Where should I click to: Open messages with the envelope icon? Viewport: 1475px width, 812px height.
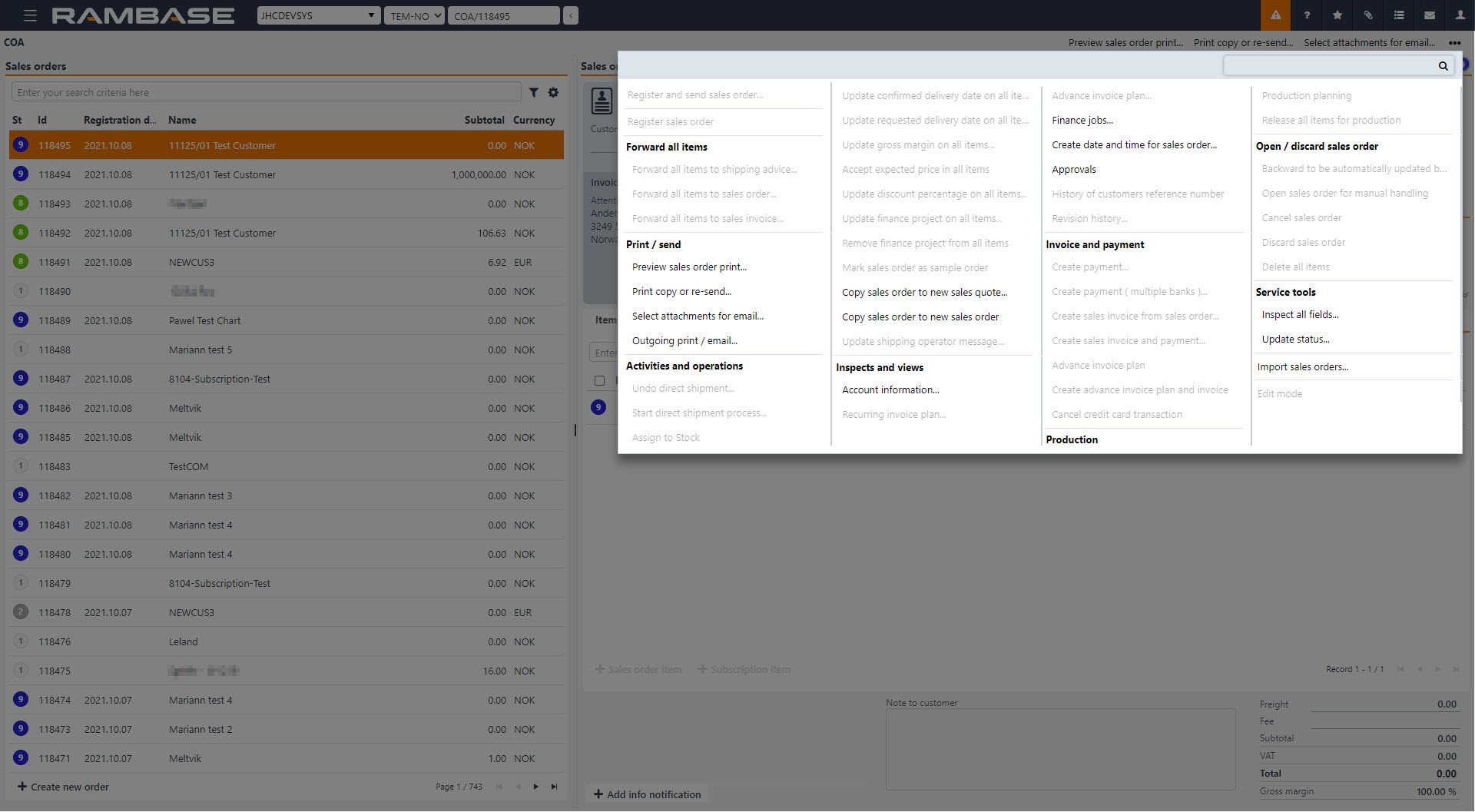(1428, 15)
